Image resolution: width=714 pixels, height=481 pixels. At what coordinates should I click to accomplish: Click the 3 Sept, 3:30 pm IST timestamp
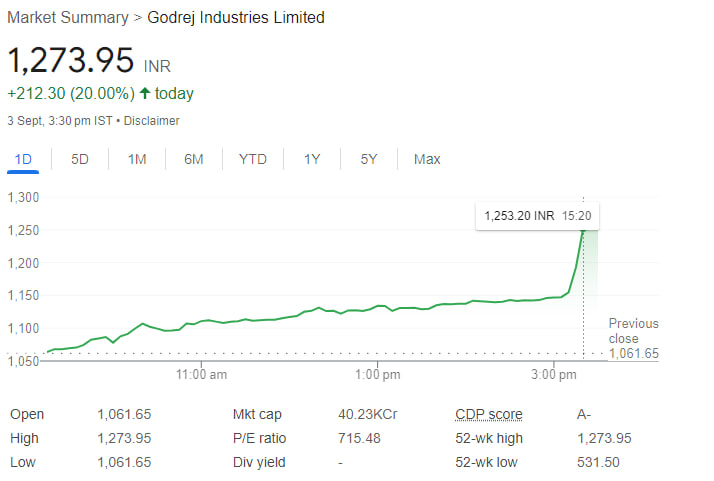(60, 121)
